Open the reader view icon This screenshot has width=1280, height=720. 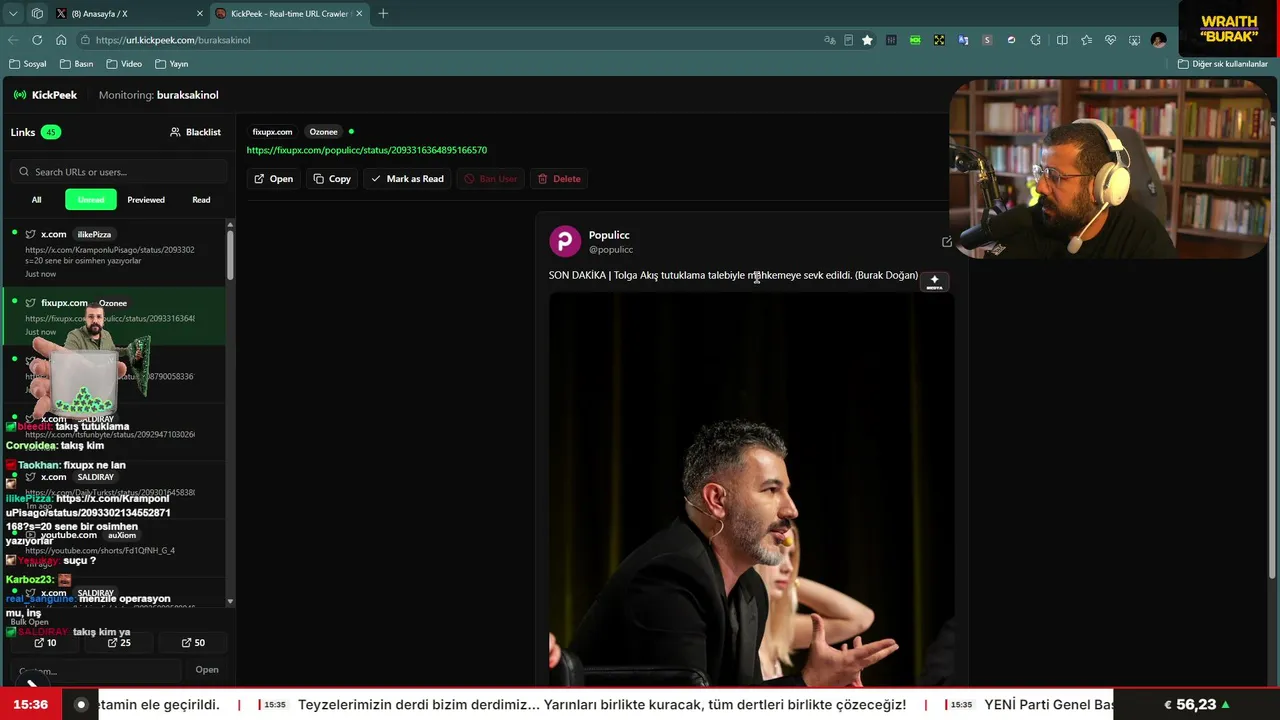pyautogui.click(x=848, y=40)
